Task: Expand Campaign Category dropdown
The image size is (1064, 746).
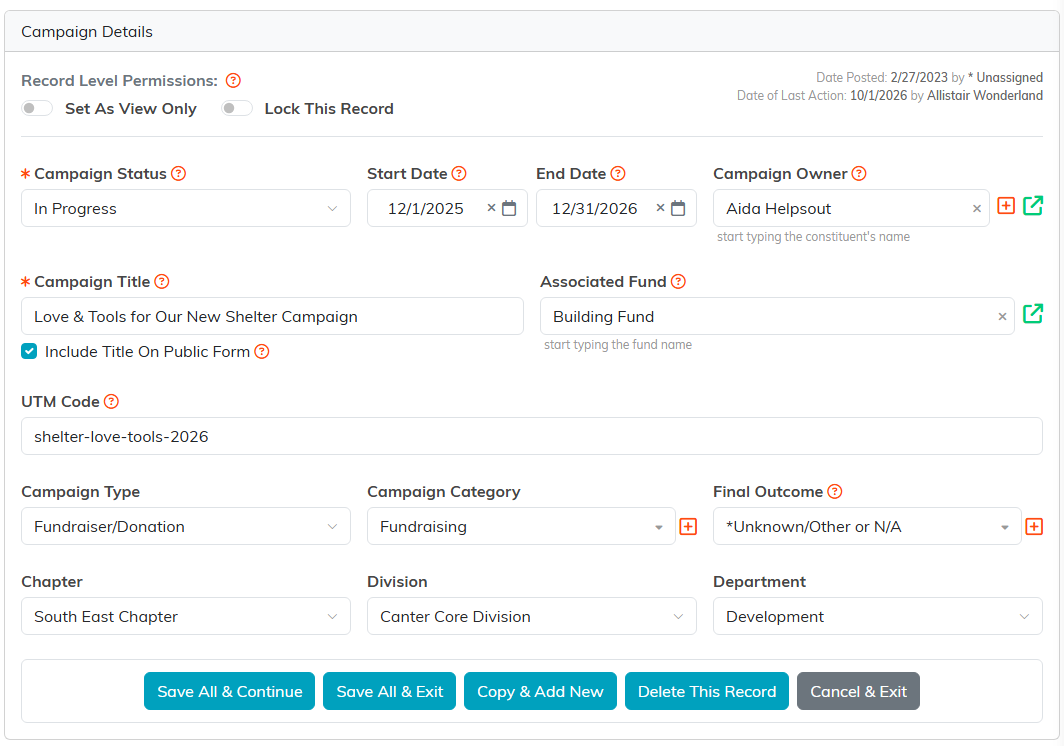Action: 521,526
